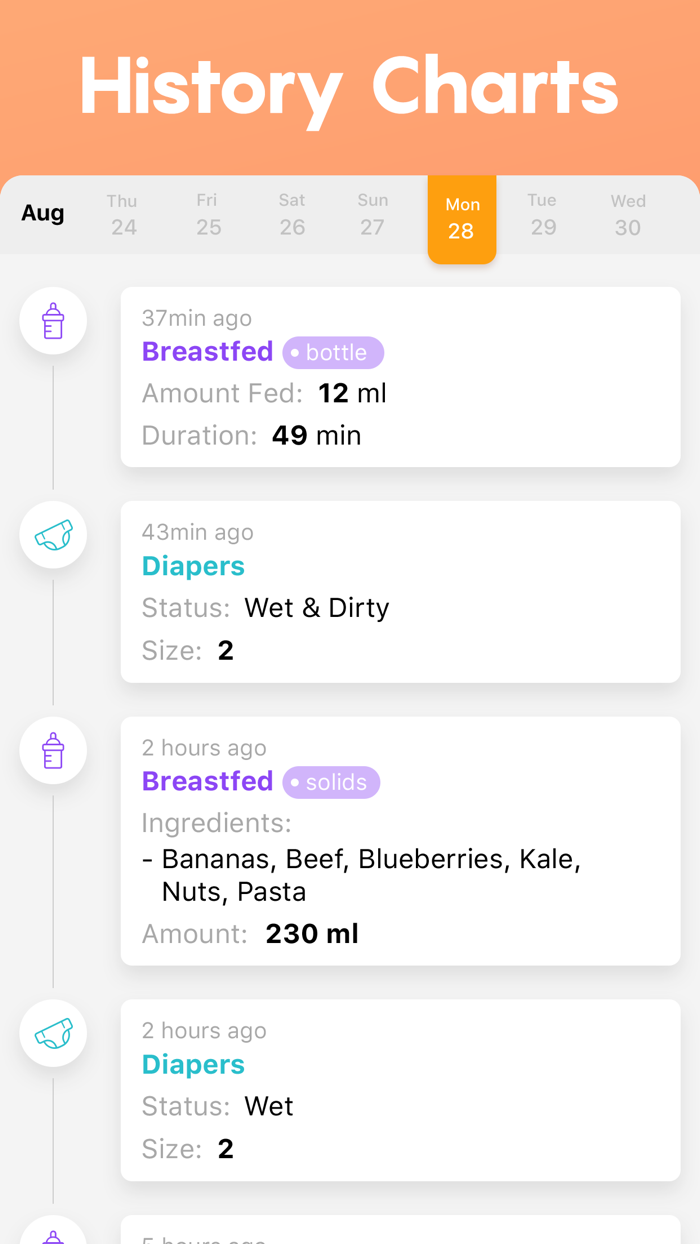Viewport: 700px width, 1244px height.
Task: Select Fri 25 from the date strip
Action: [207, 217]
